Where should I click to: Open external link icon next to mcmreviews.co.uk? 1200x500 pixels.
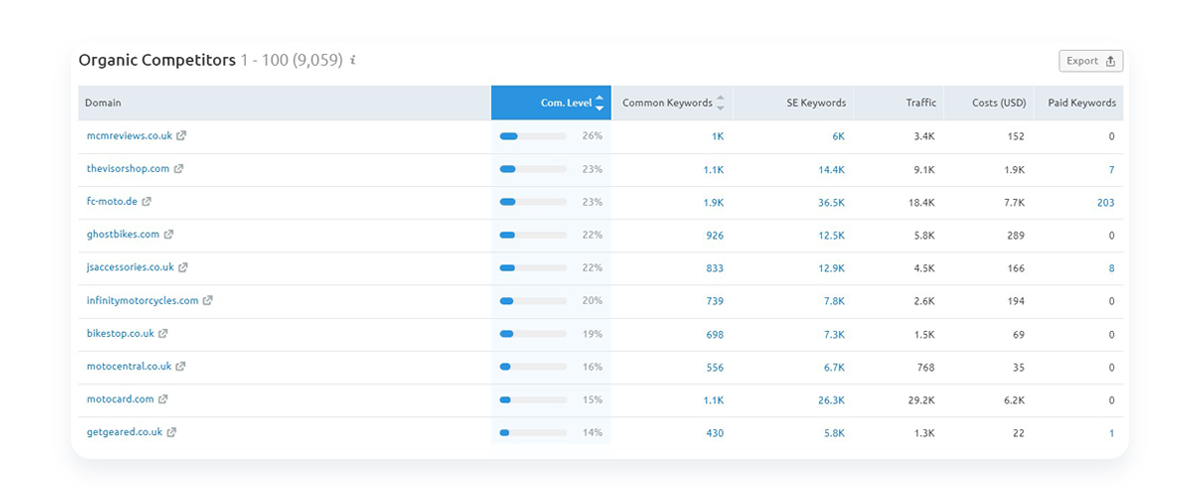(181, 136)
